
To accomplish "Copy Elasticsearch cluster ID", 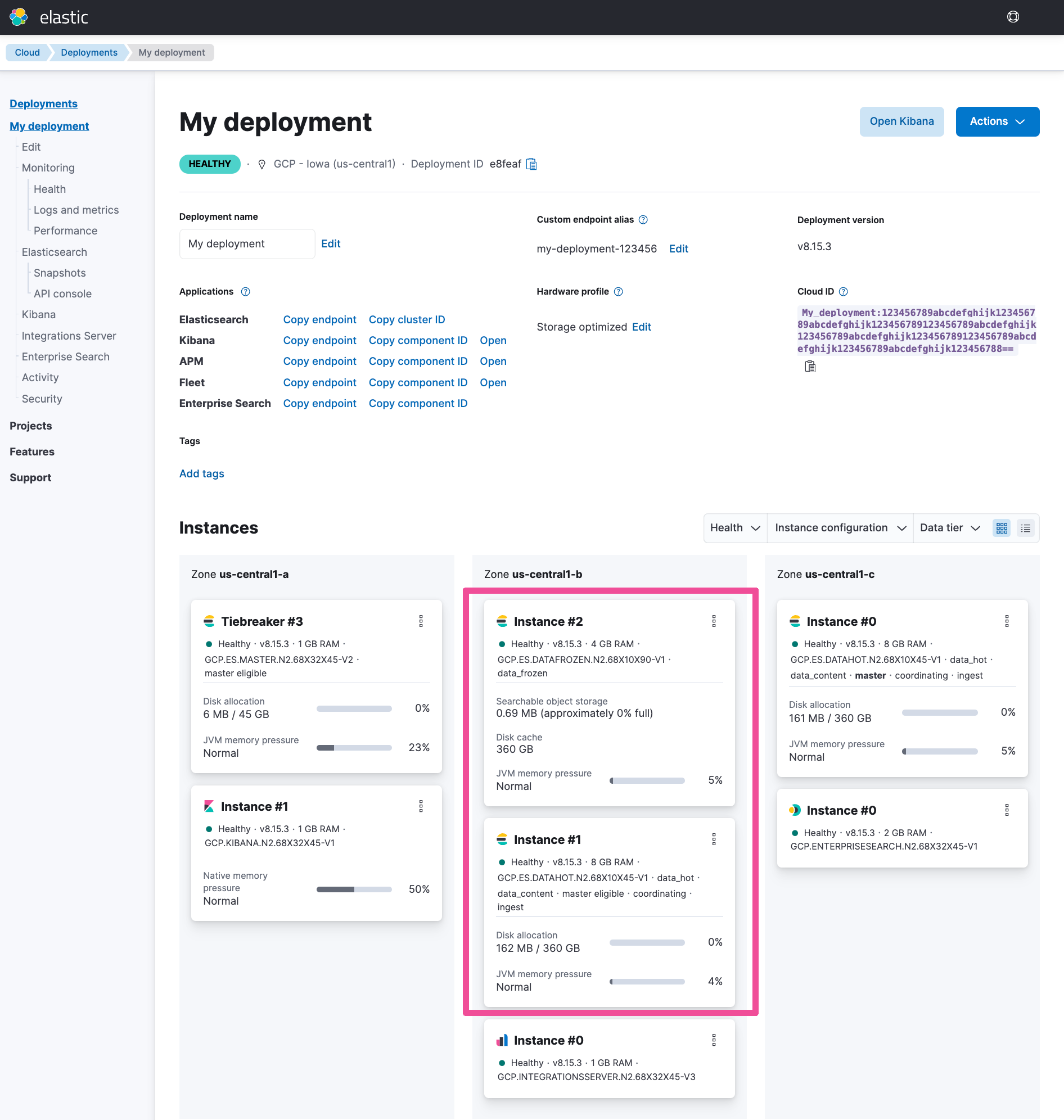I will point(407,319).
